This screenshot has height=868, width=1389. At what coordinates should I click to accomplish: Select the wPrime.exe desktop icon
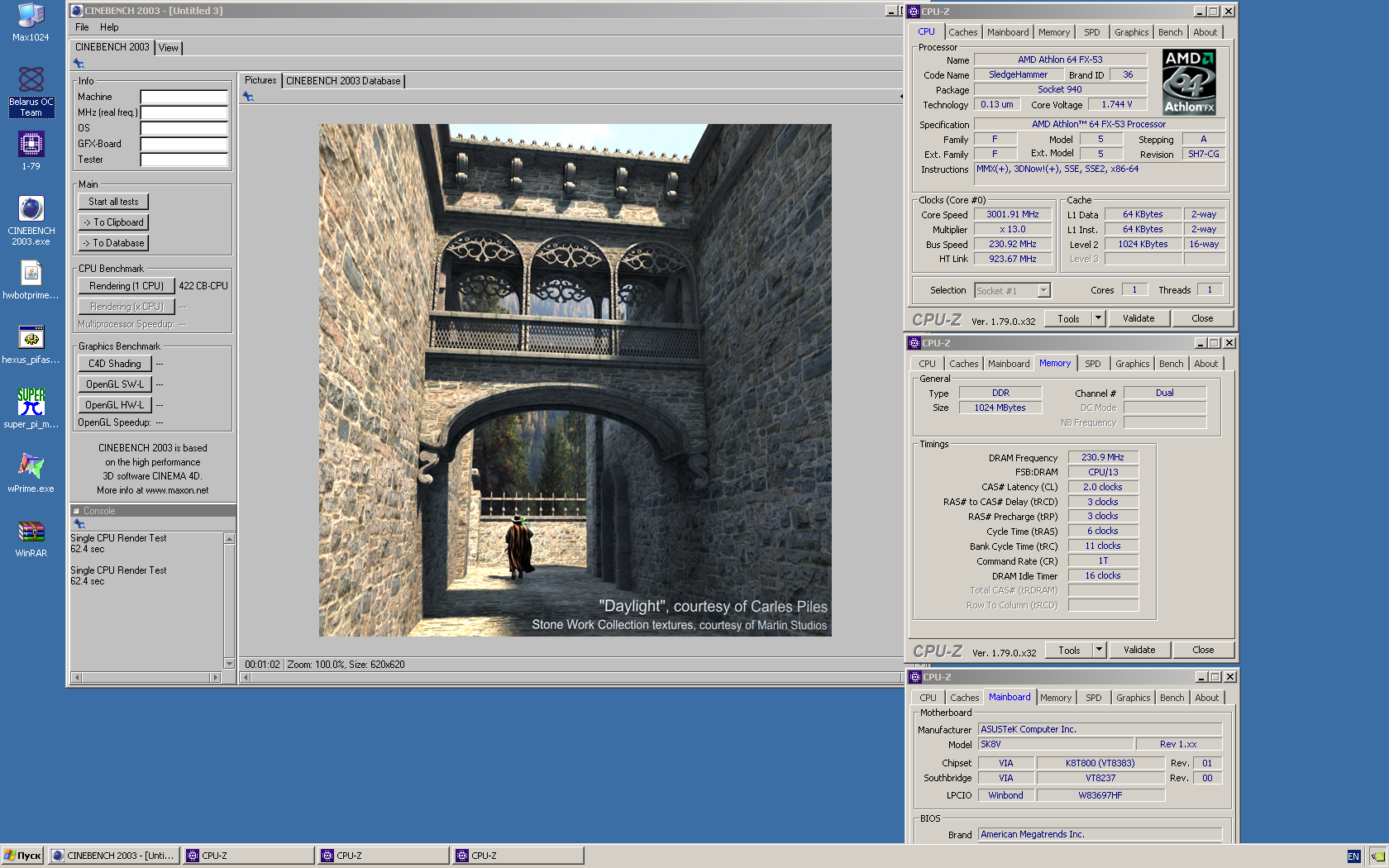[31, 474]
